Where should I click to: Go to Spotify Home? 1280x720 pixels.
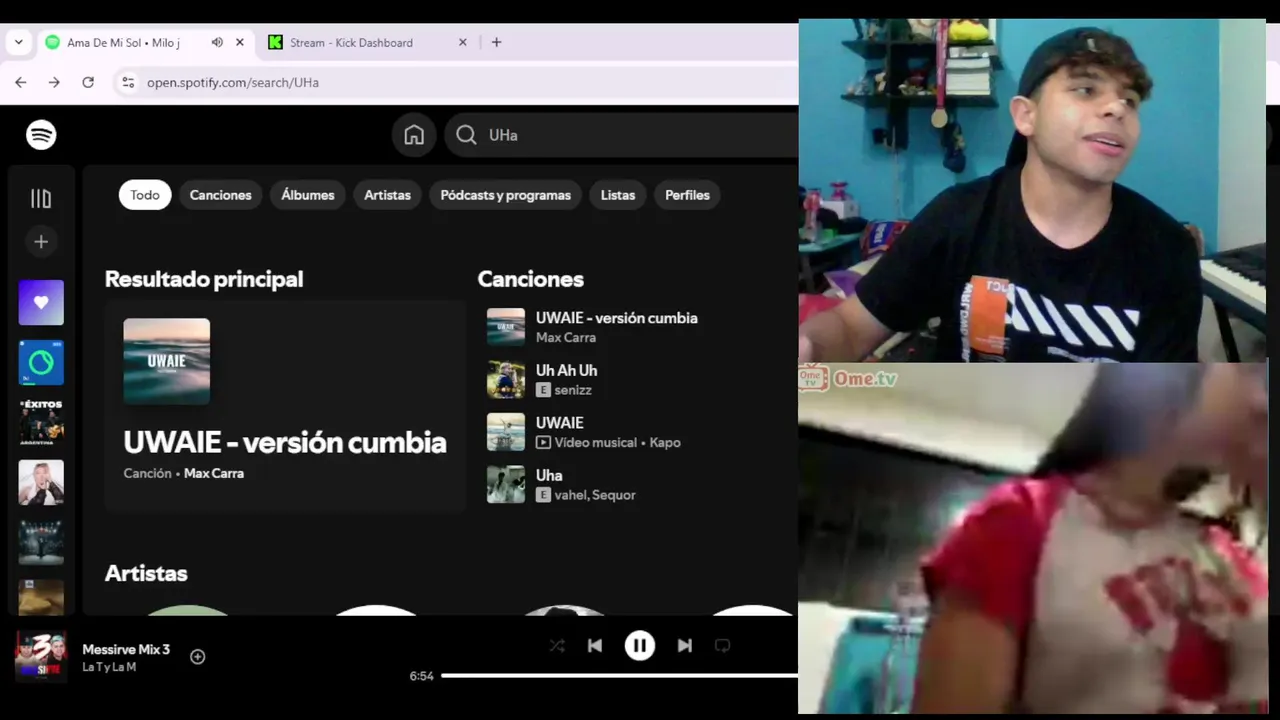click(414, 135)
